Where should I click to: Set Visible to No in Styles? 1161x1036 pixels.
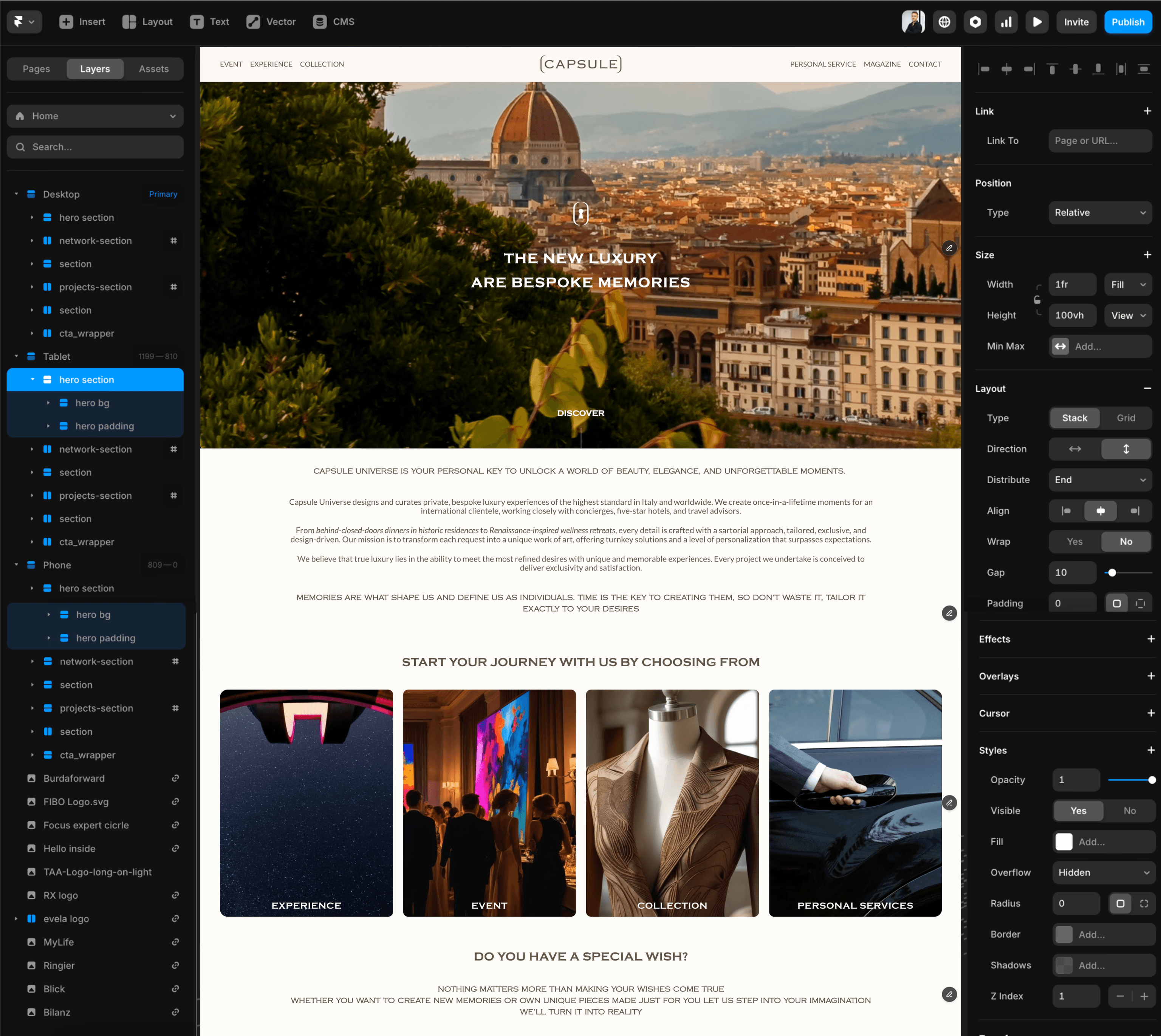(x=1130, y=810)
